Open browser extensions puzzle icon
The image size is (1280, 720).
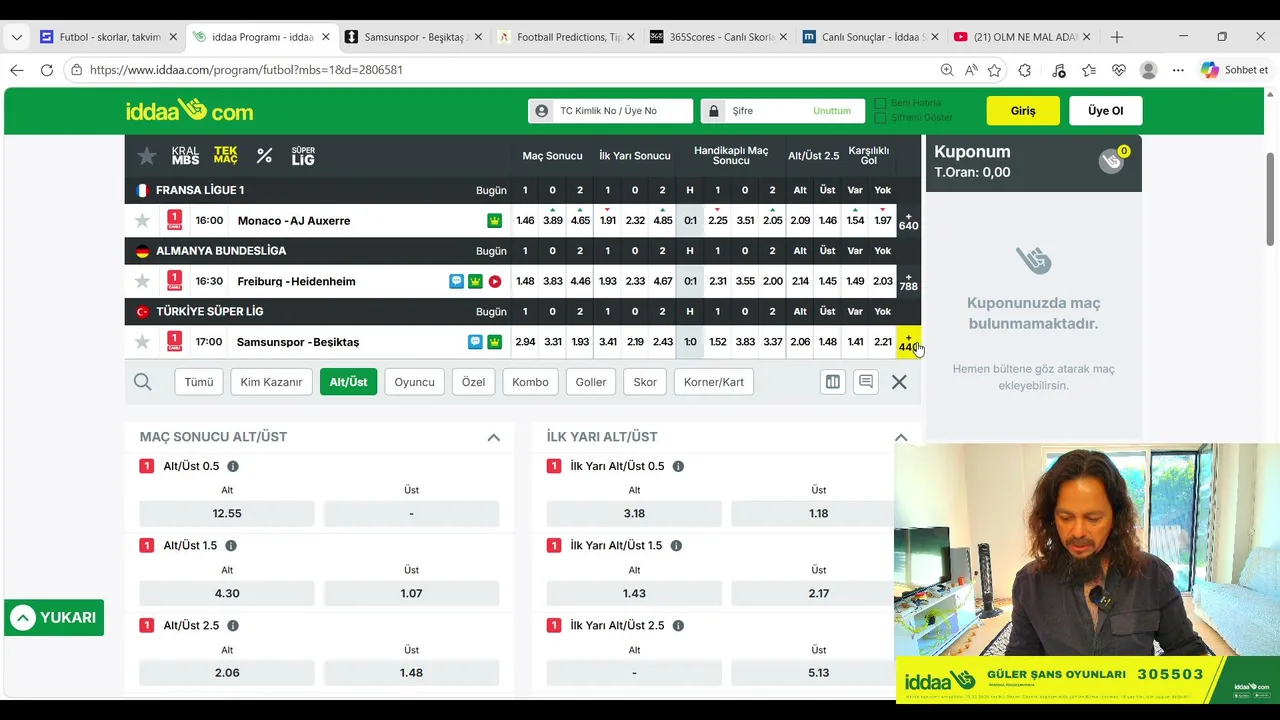[1024, 70]
